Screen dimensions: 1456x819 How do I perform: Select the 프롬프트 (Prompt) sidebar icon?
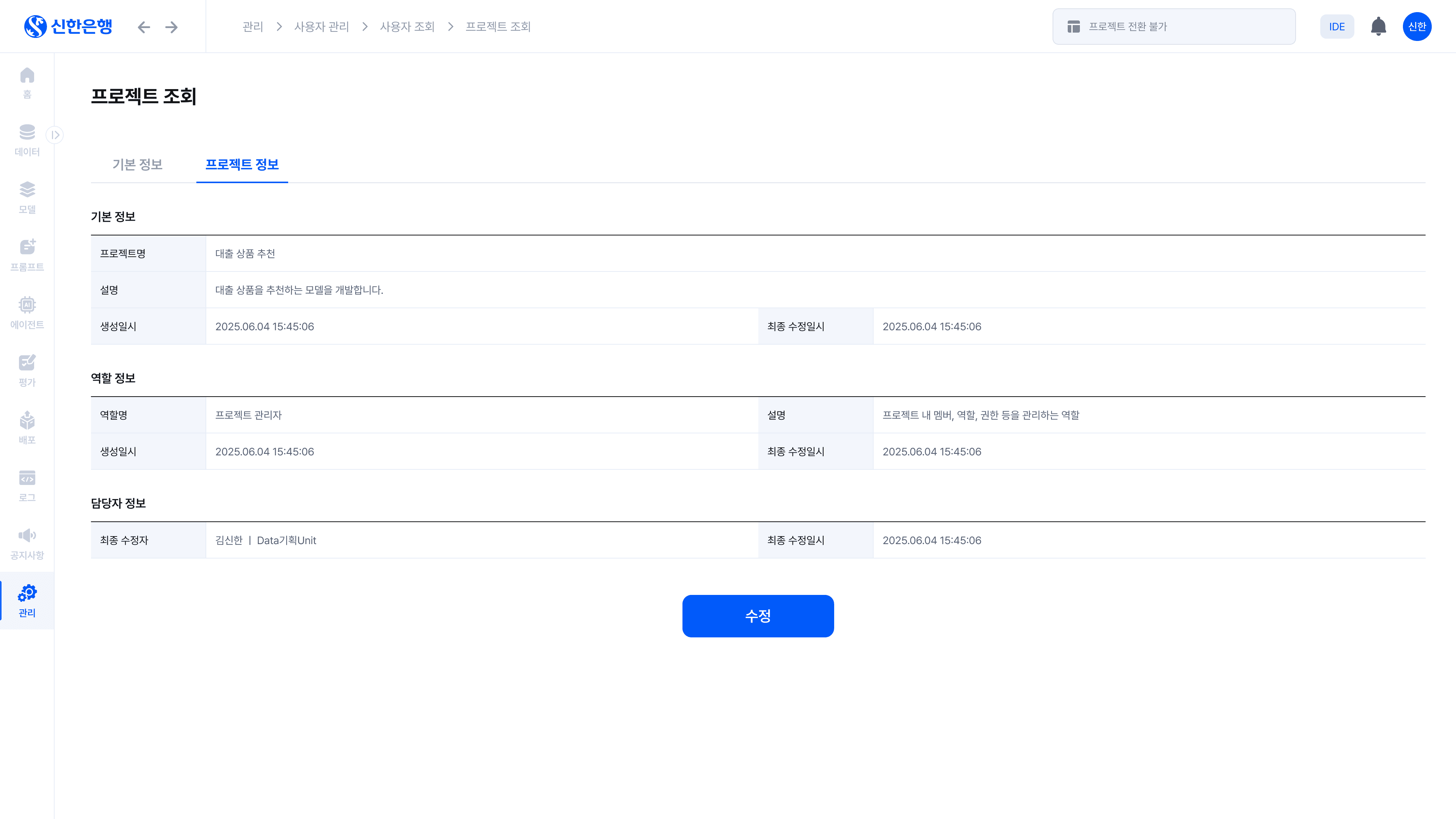(x=27, y=255)
